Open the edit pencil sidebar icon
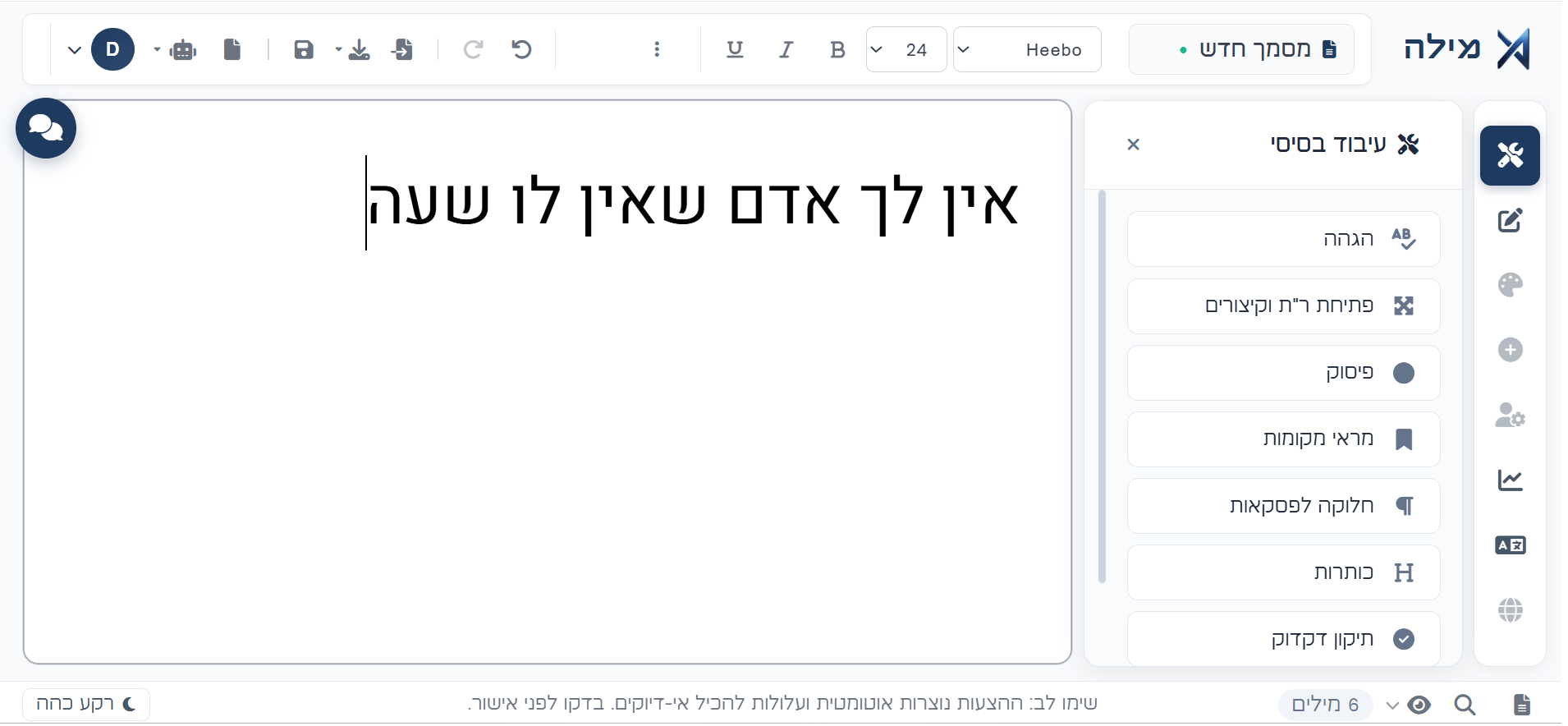Screen dimensions: 1568x726 pos(1510,220)
